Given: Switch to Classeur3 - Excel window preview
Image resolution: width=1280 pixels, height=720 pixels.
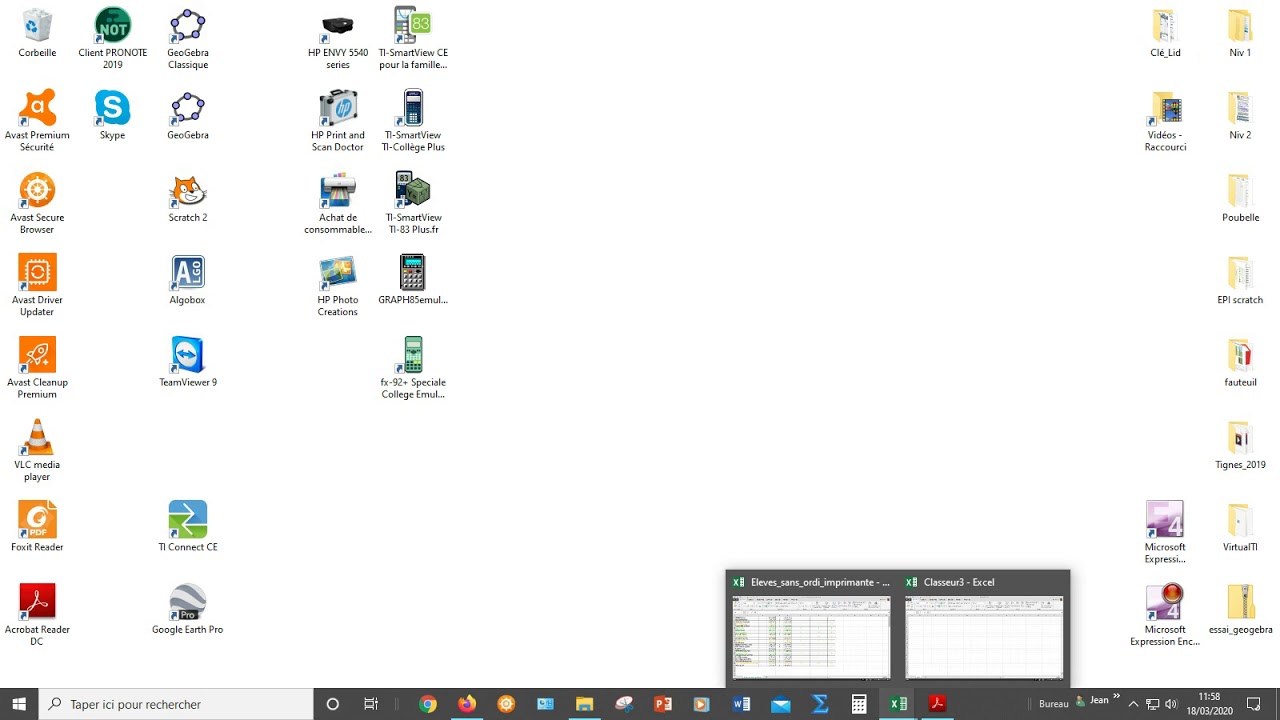Looking at the screenshot, I should pyautogui.click(x=984, y=627).
